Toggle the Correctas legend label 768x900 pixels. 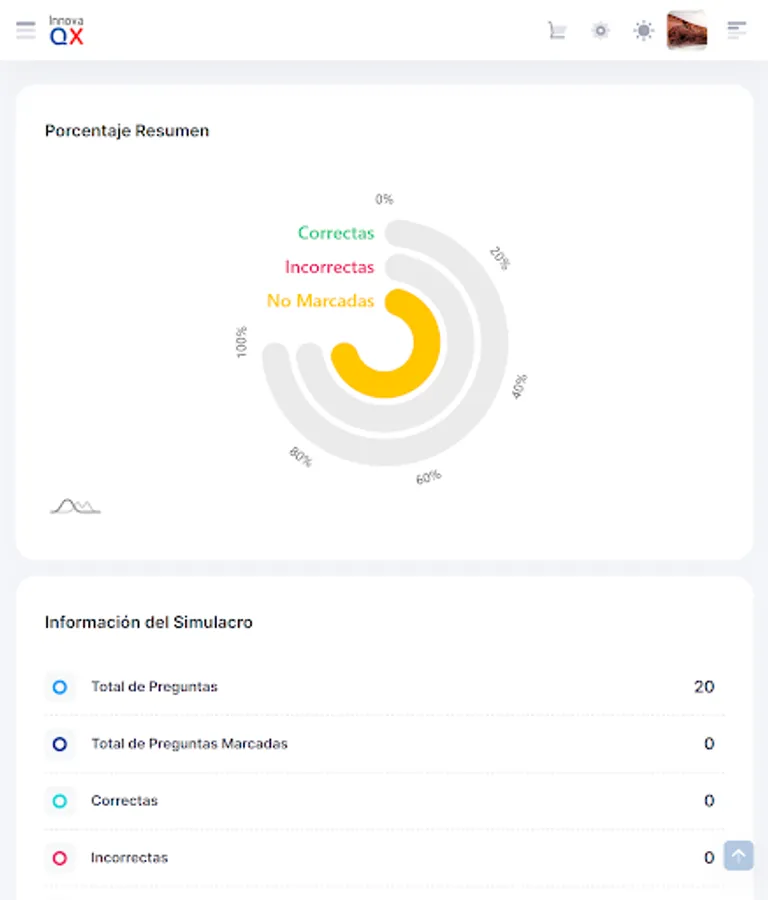[336, 233]
